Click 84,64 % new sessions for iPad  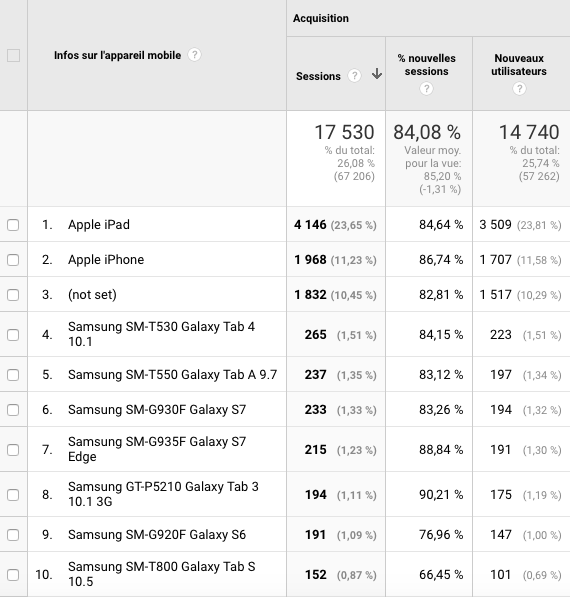pos(441,225)
